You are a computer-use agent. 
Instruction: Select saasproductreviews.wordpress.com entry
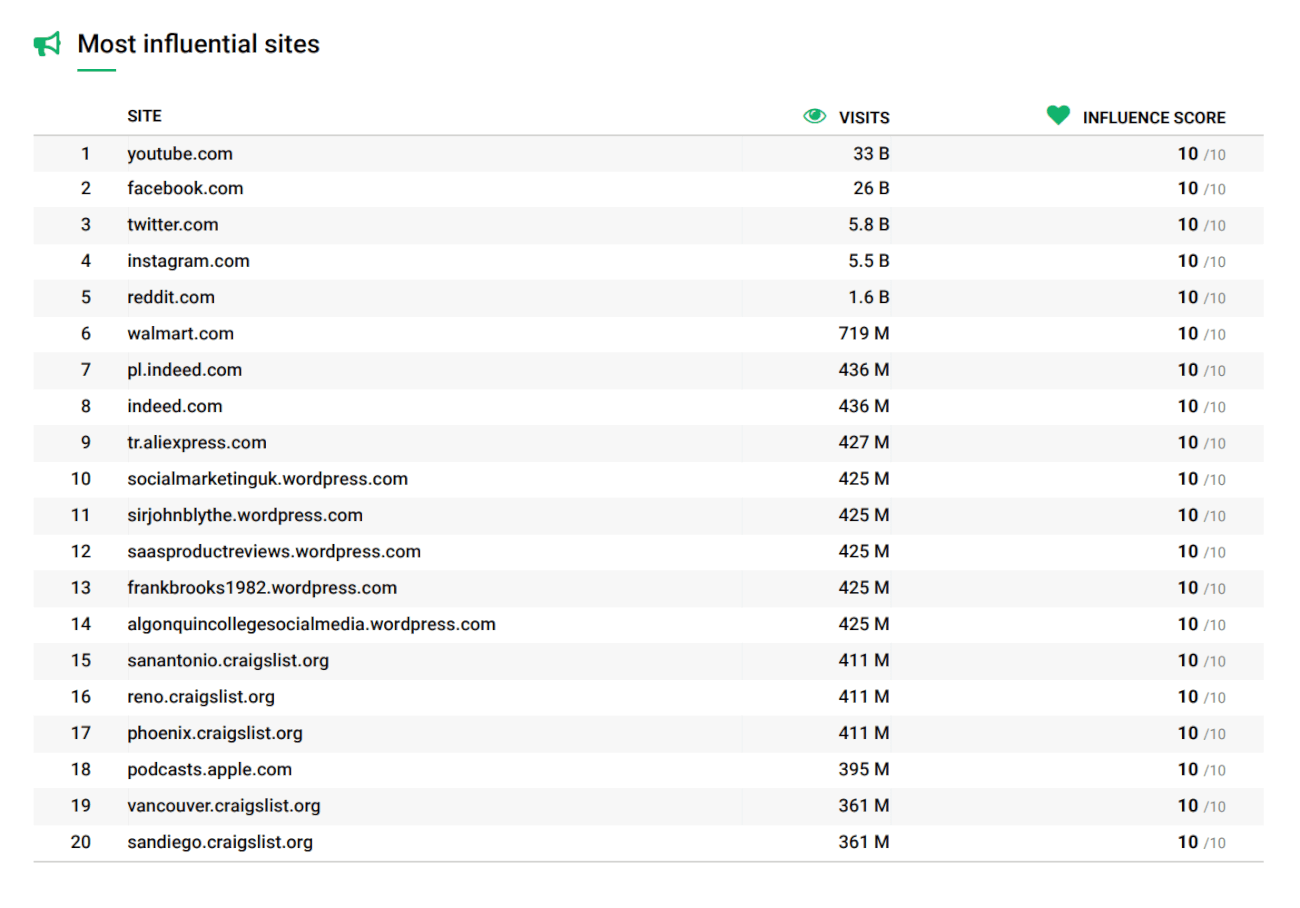pyautogui.click(x=274, y=552)
